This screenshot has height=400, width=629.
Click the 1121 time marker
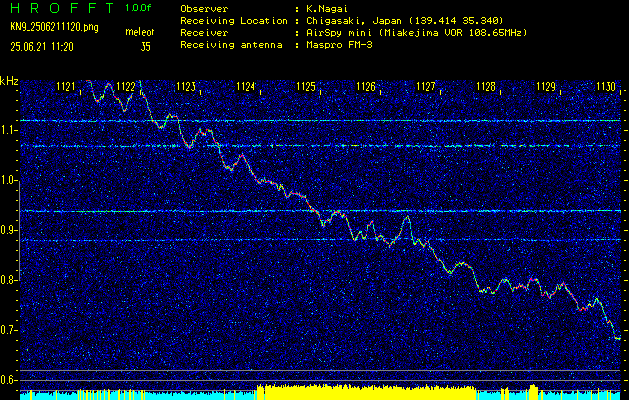[x=65, y=86]
